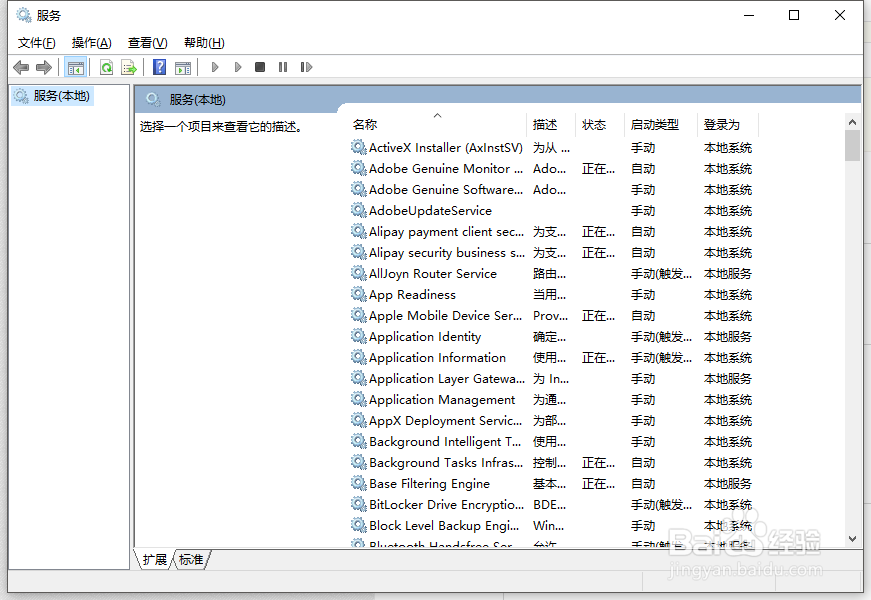Click the scrollbar down arrow
The image size is (871, 600).
(852, 538)
